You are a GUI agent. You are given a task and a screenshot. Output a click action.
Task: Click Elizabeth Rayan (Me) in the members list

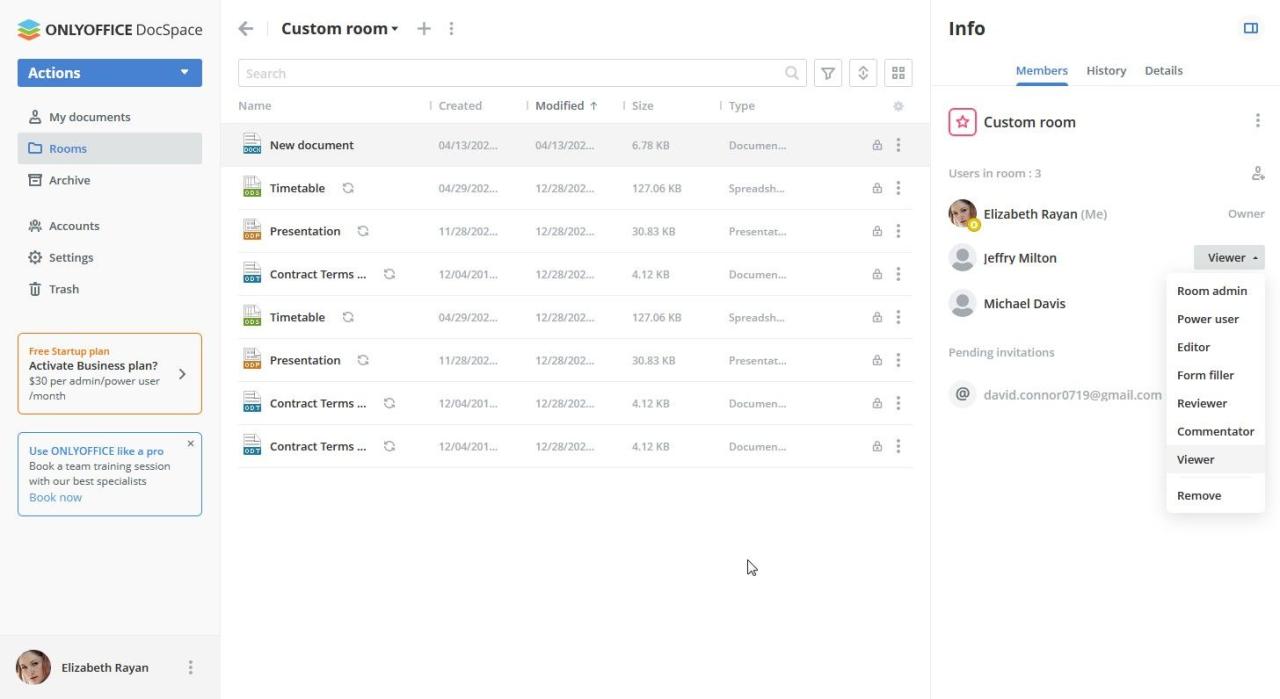pyautogui.click(x=1045, y=214)
